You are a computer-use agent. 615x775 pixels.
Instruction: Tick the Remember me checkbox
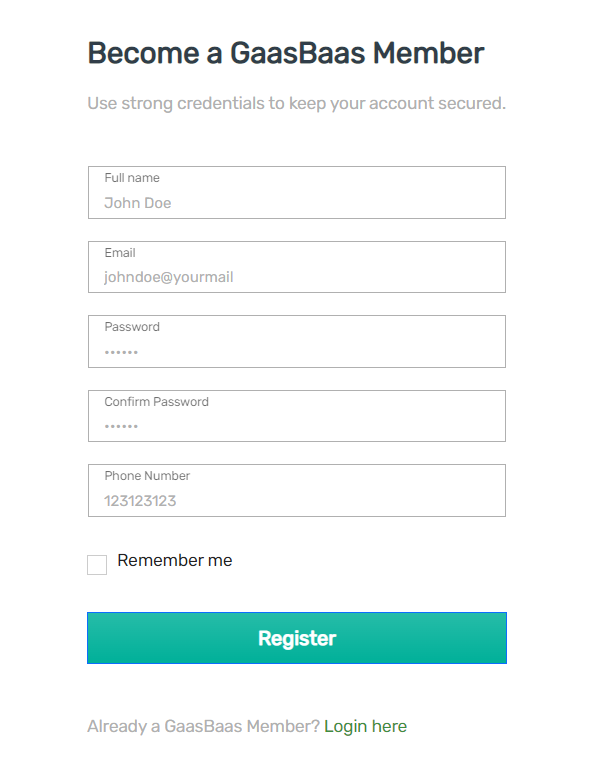(x=97, y=565)
